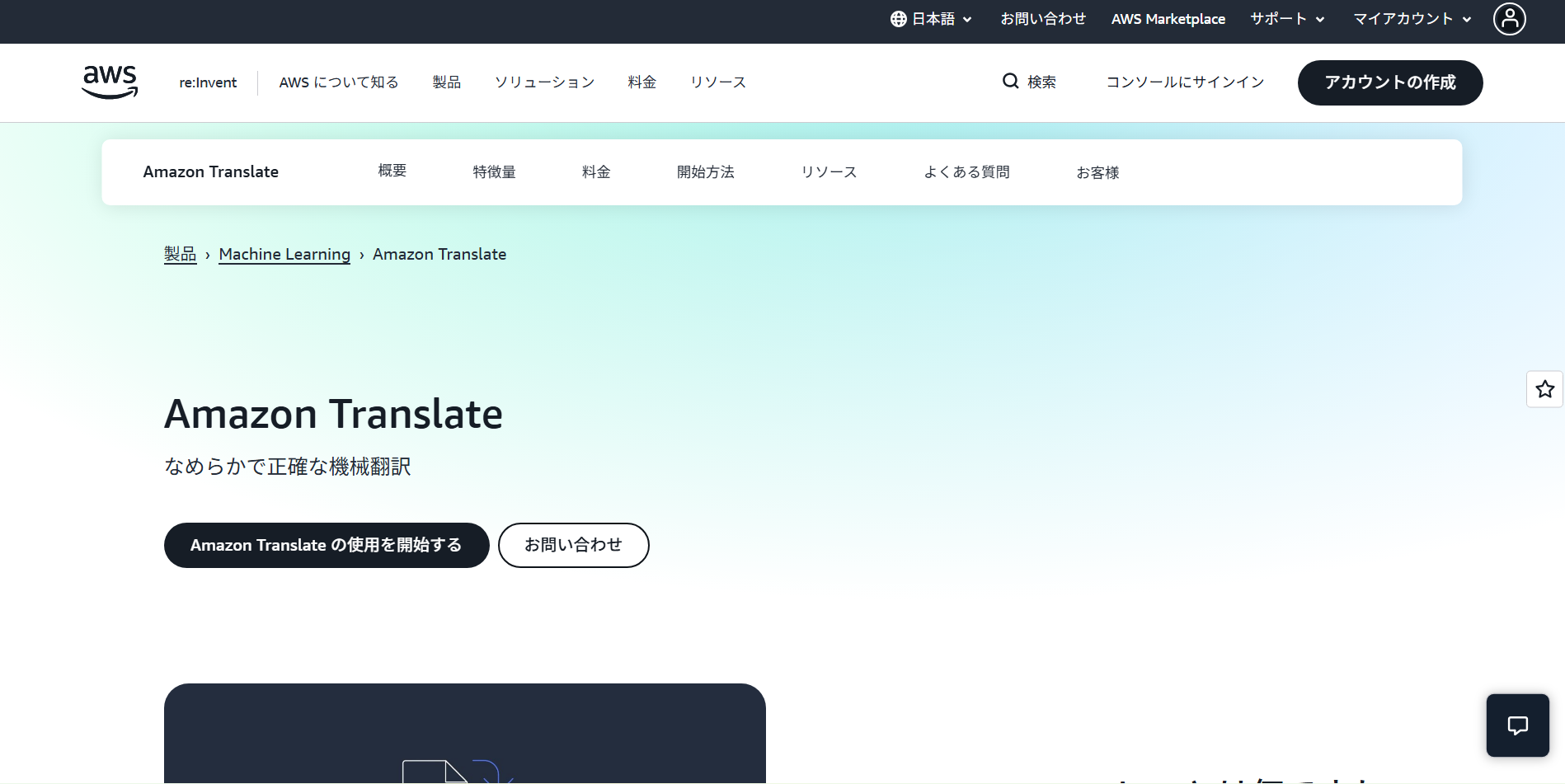
Task: Bookmark this page with the star icon
Action: point(1544,388)
